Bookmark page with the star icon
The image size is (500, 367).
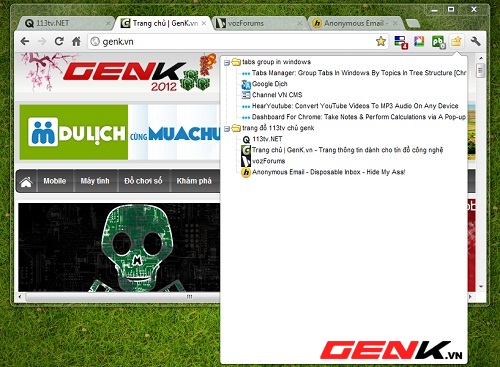click(380, 41)
